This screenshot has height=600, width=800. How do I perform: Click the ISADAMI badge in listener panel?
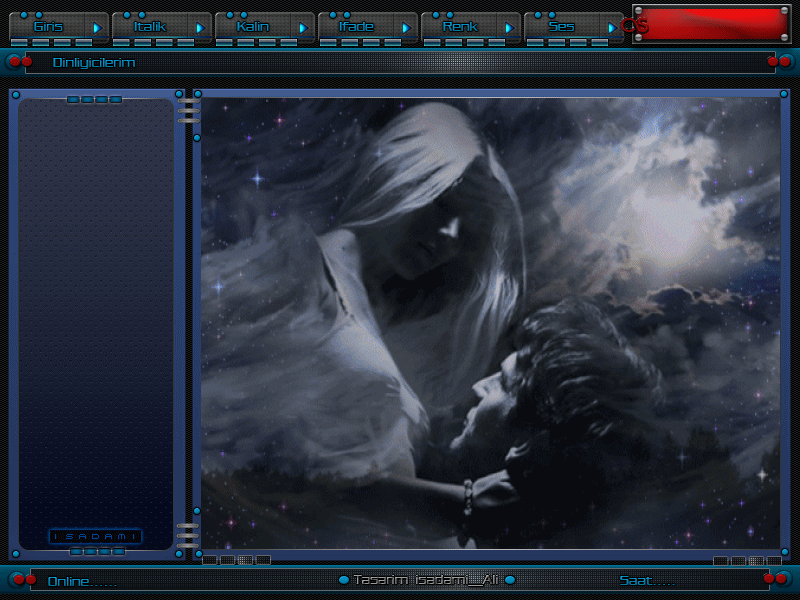click(x=95, y=536)
